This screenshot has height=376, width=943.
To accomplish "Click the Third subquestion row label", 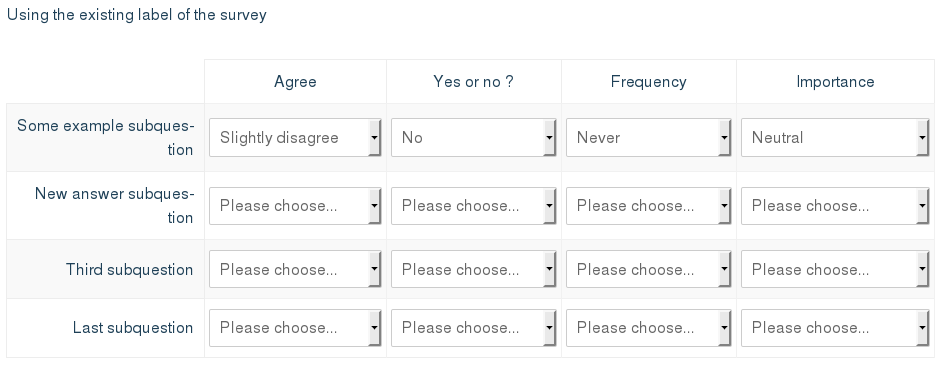I will tap(129, 270).
